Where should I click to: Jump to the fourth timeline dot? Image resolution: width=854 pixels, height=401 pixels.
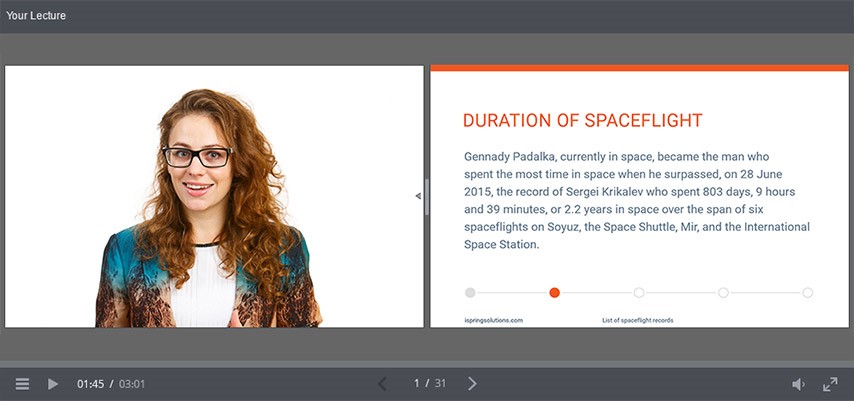coord(723,293)
